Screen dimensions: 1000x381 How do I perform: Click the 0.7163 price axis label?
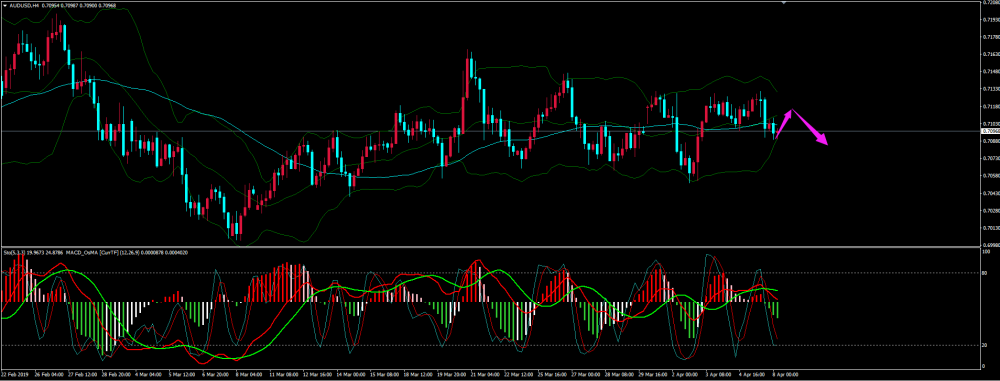click(x=990, y=54)
